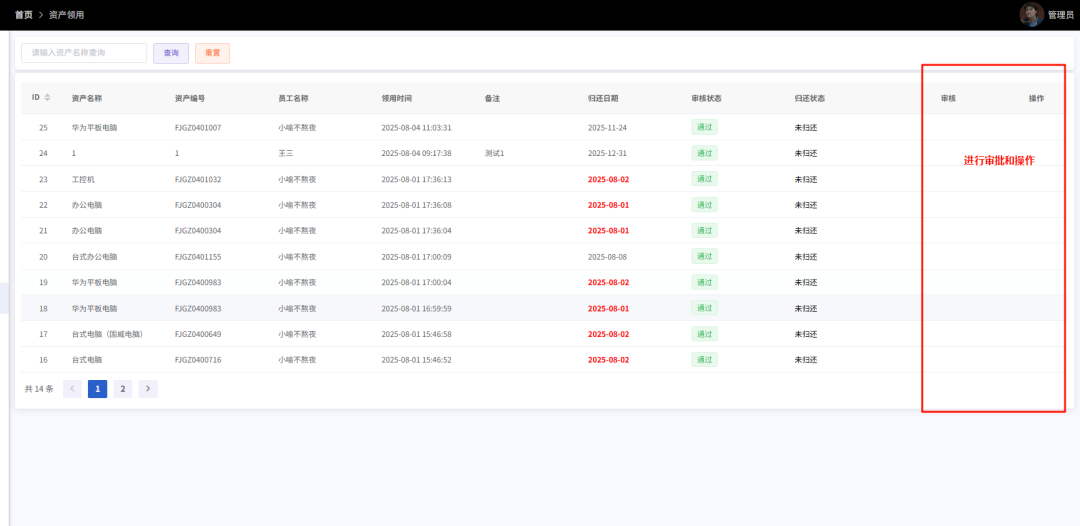This screenshot has height=526, width=1080.
Task: Click the 查询 search button
Action: tap(171, 53)
